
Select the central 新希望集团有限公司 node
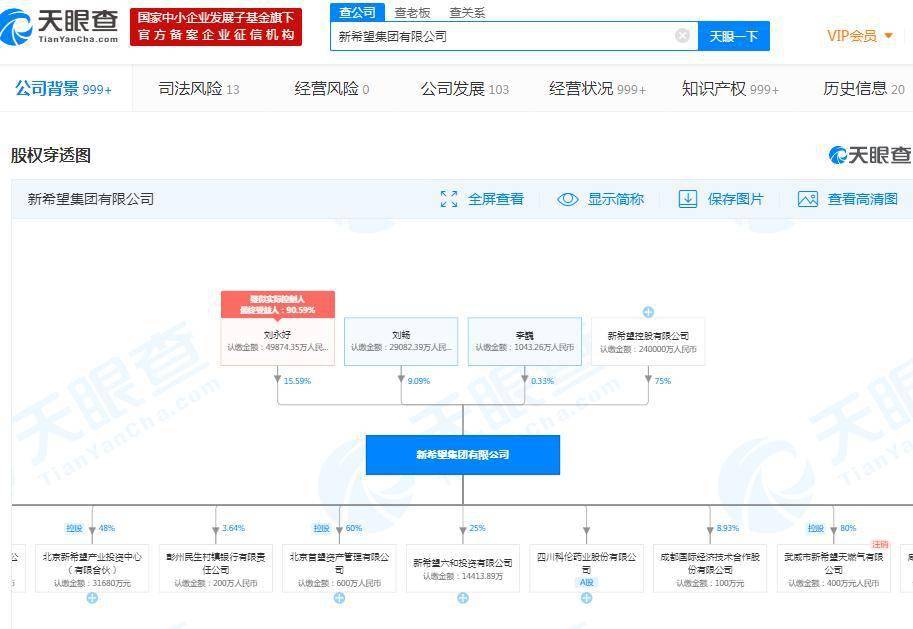tap(463, 454)
